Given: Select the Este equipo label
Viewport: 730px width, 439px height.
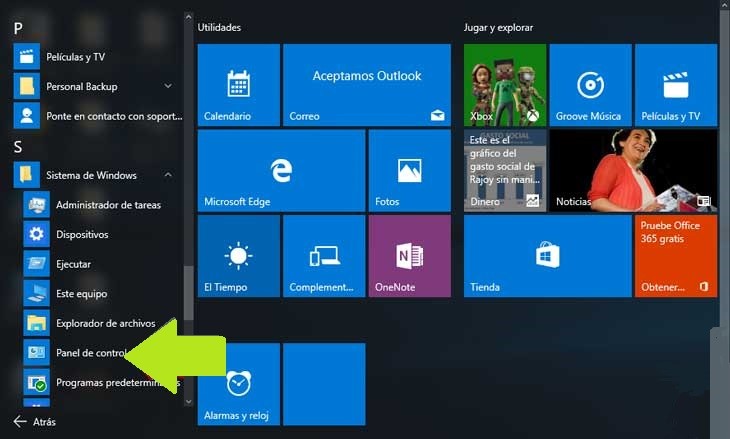Looking at the screenshot, I should pyautogui.click(x=81, y=294).
